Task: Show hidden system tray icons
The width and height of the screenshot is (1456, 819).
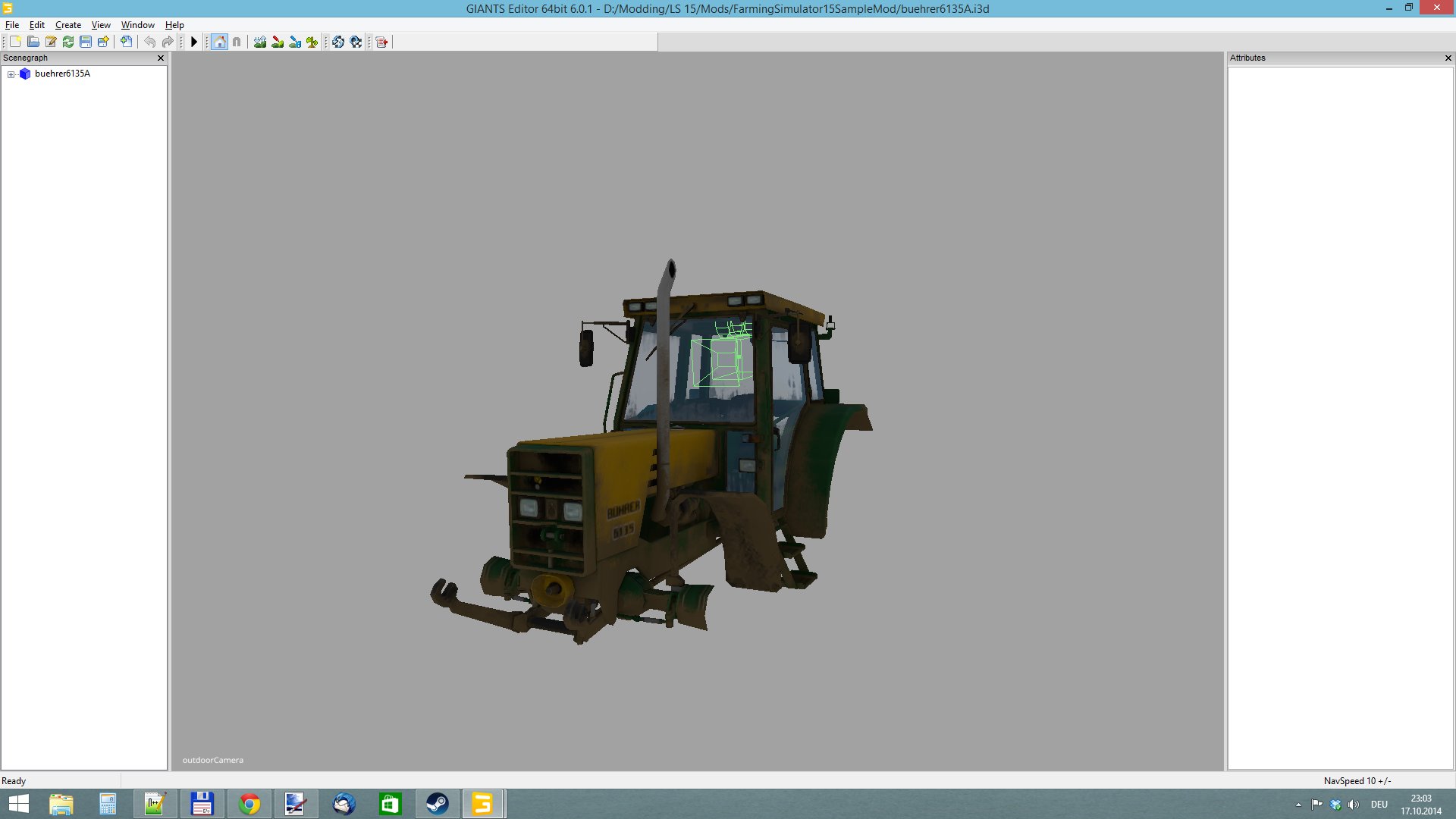Action: pyautogui.click(x=1298, y=805)
